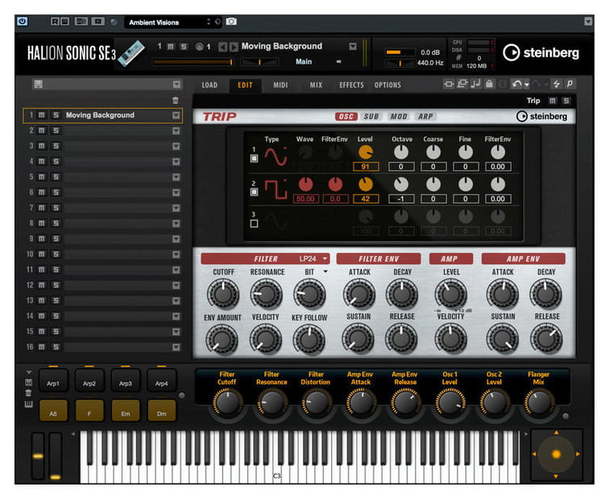The height and width of the screenshot is (499, 609).
Task: Toggle oscillator 1 on/off checkbox
Action: (x=254, y=158)
